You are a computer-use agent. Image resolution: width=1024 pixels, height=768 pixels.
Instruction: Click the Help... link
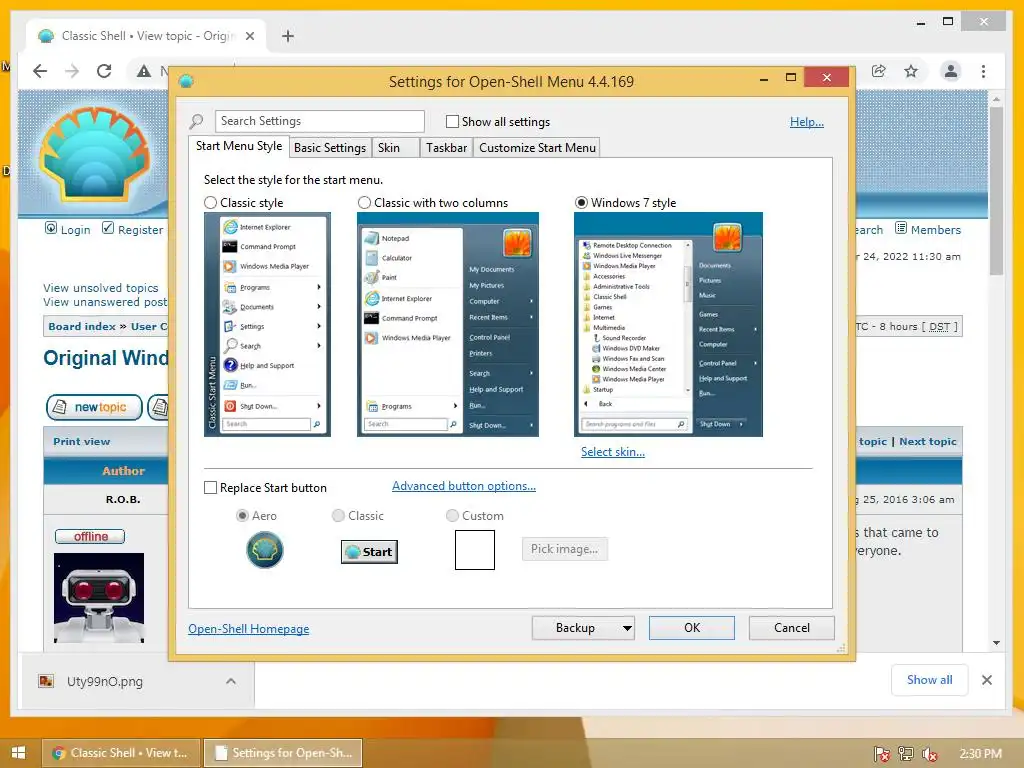coord(807,121)
